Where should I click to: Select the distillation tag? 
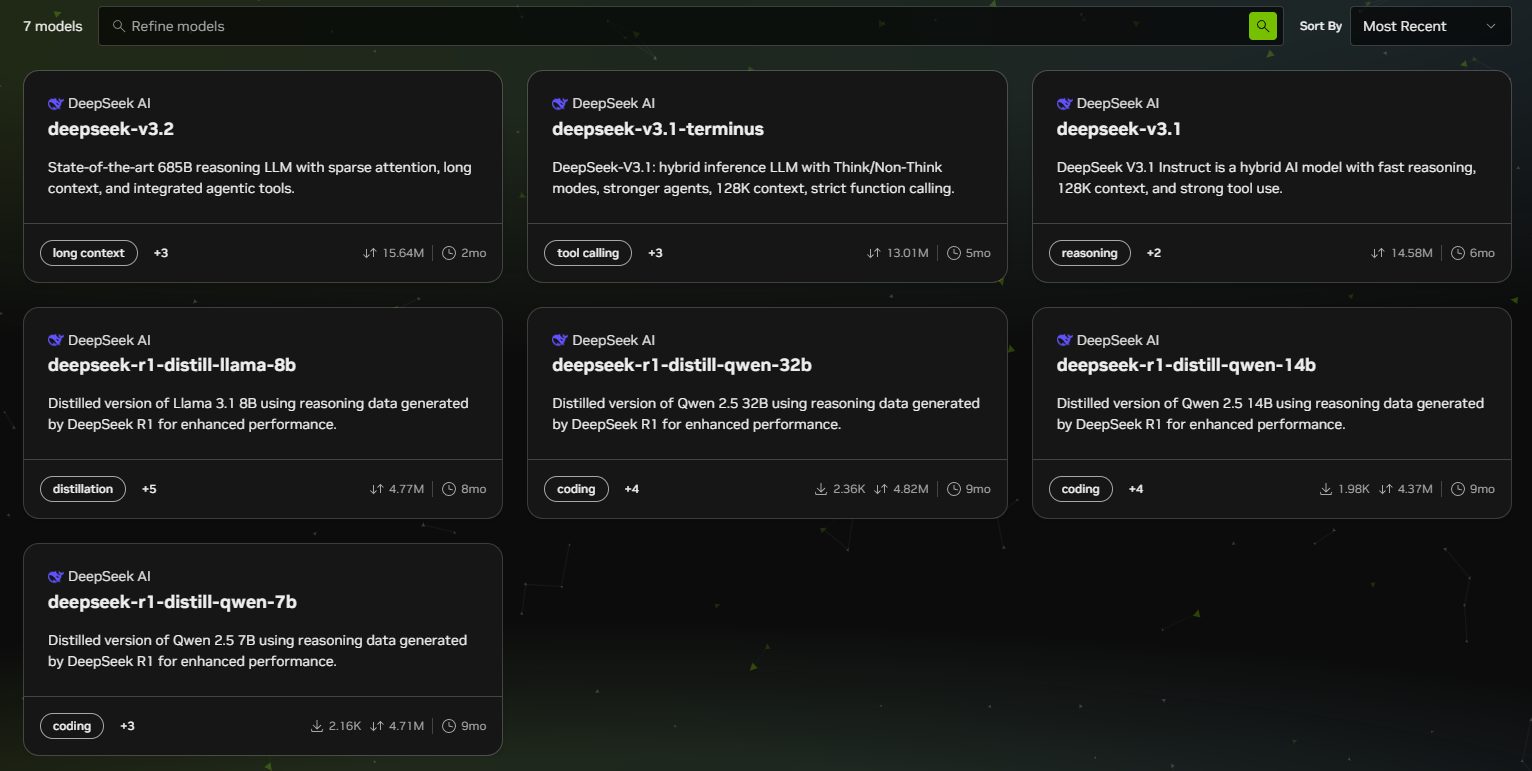pos(83,489)
